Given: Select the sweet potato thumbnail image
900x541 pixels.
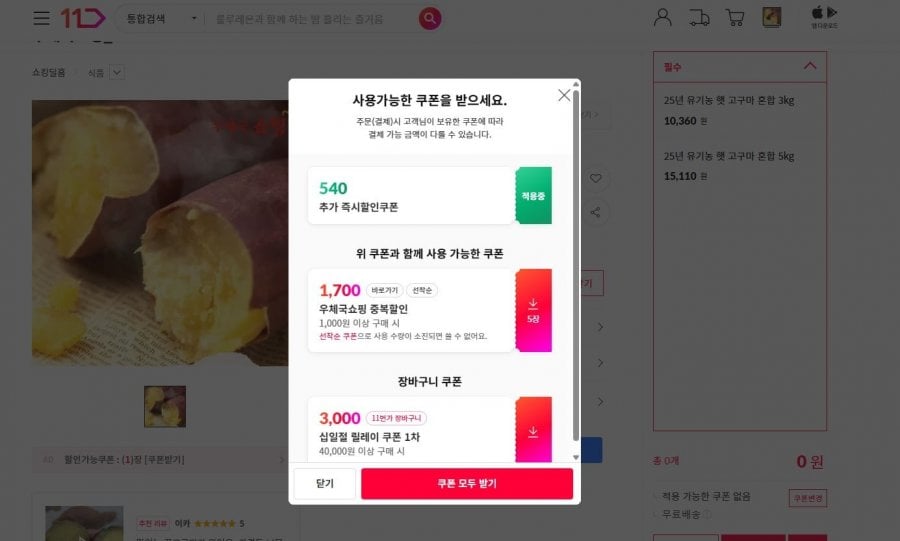Looking at the screenshot, I should coord(165,406).
